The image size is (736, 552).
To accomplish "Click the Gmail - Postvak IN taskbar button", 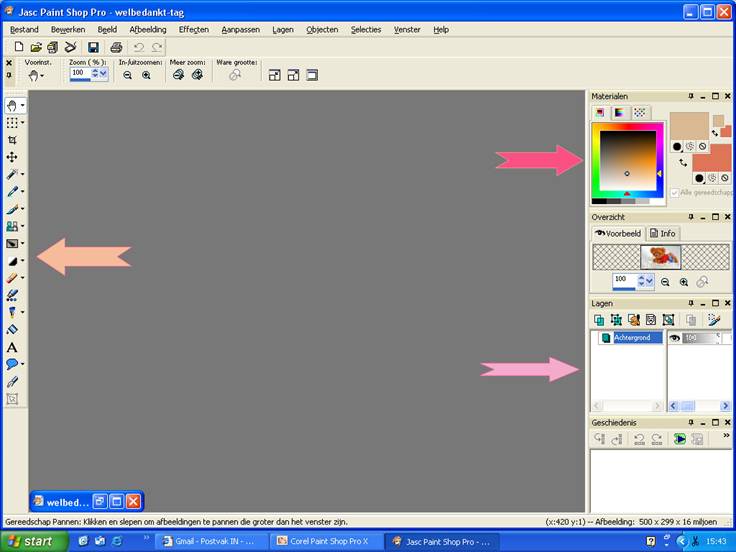I will 212,541.
